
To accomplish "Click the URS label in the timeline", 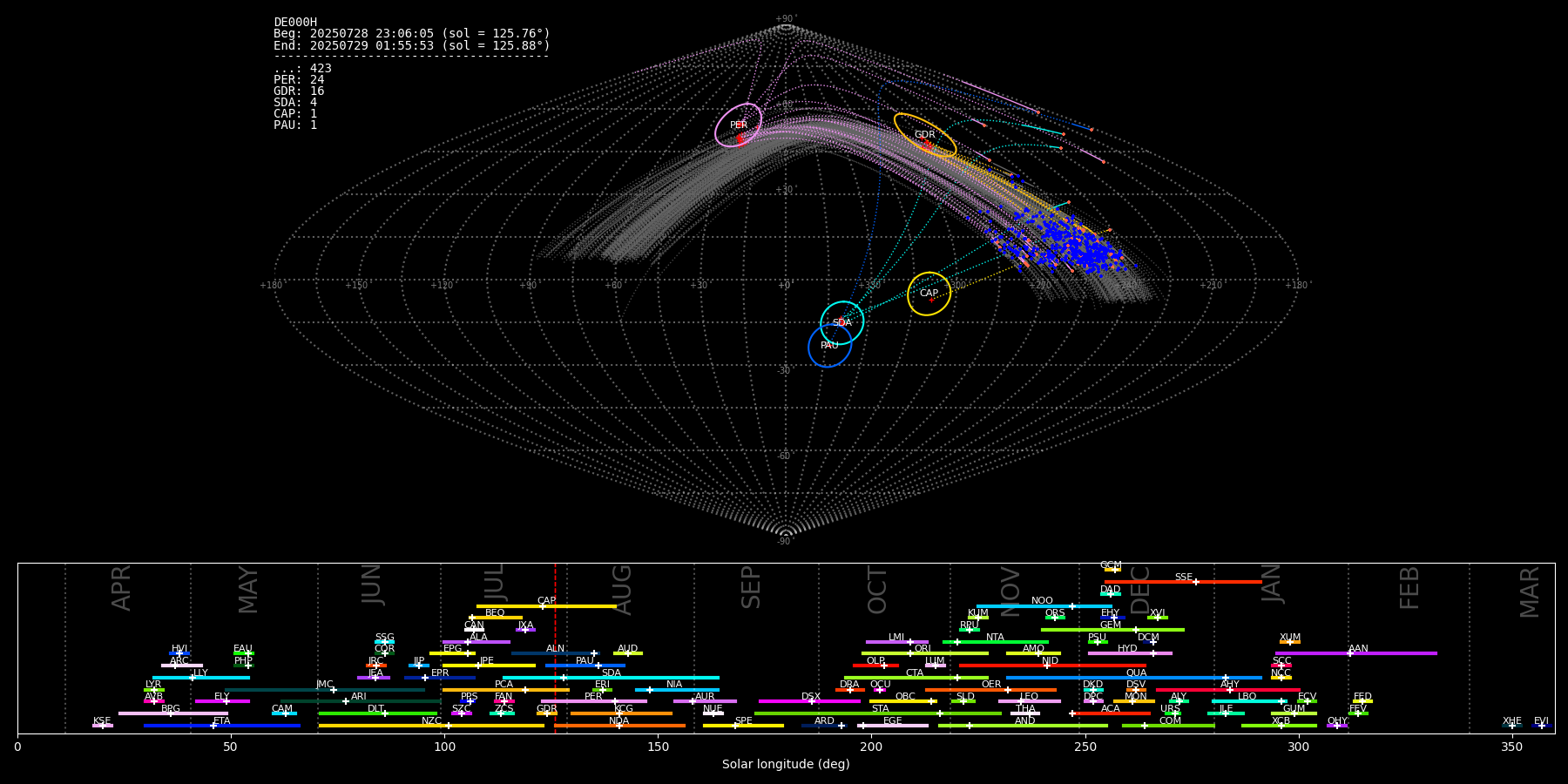I will tap(1170, 709).
